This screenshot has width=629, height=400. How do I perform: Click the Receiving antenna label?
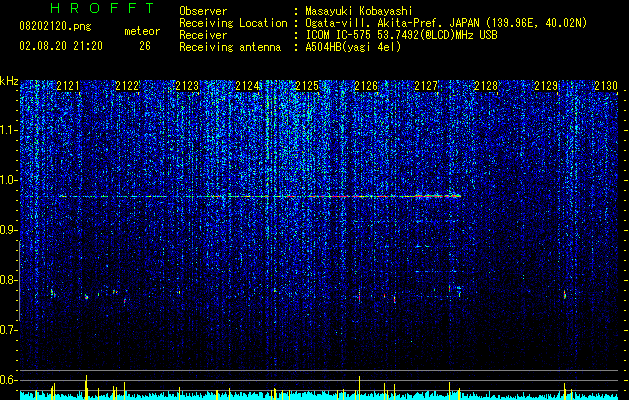point(230,47)
